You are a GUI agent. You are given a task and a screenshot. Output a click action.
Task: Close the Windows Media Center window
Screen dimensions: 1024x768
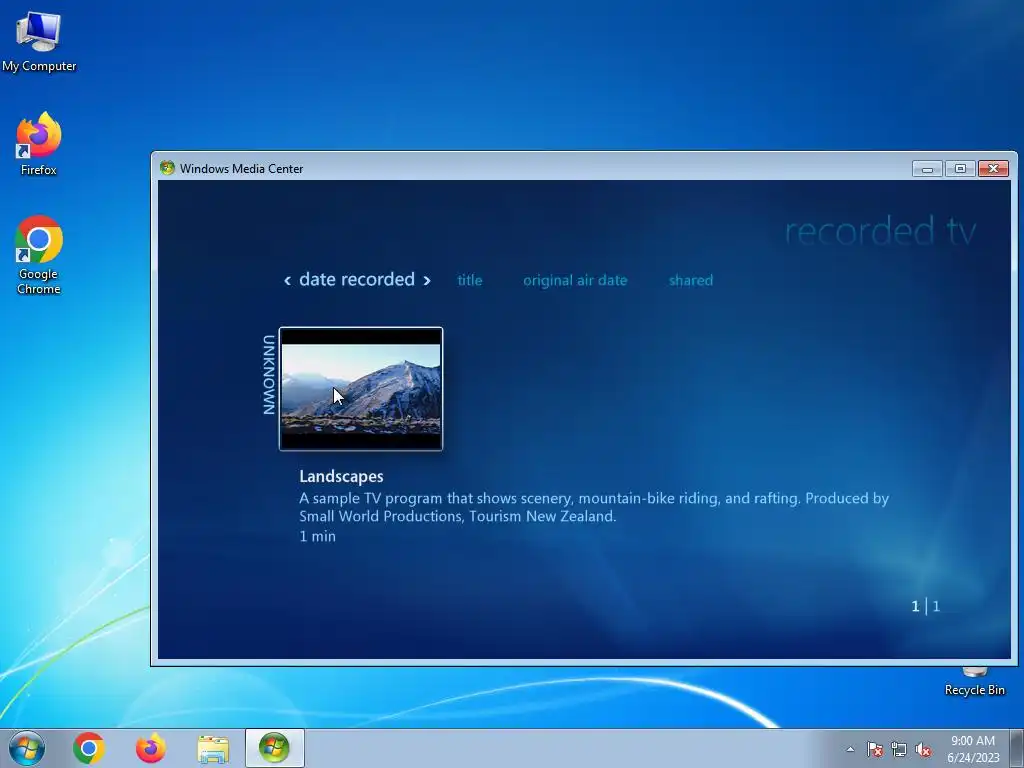[993, 168]
